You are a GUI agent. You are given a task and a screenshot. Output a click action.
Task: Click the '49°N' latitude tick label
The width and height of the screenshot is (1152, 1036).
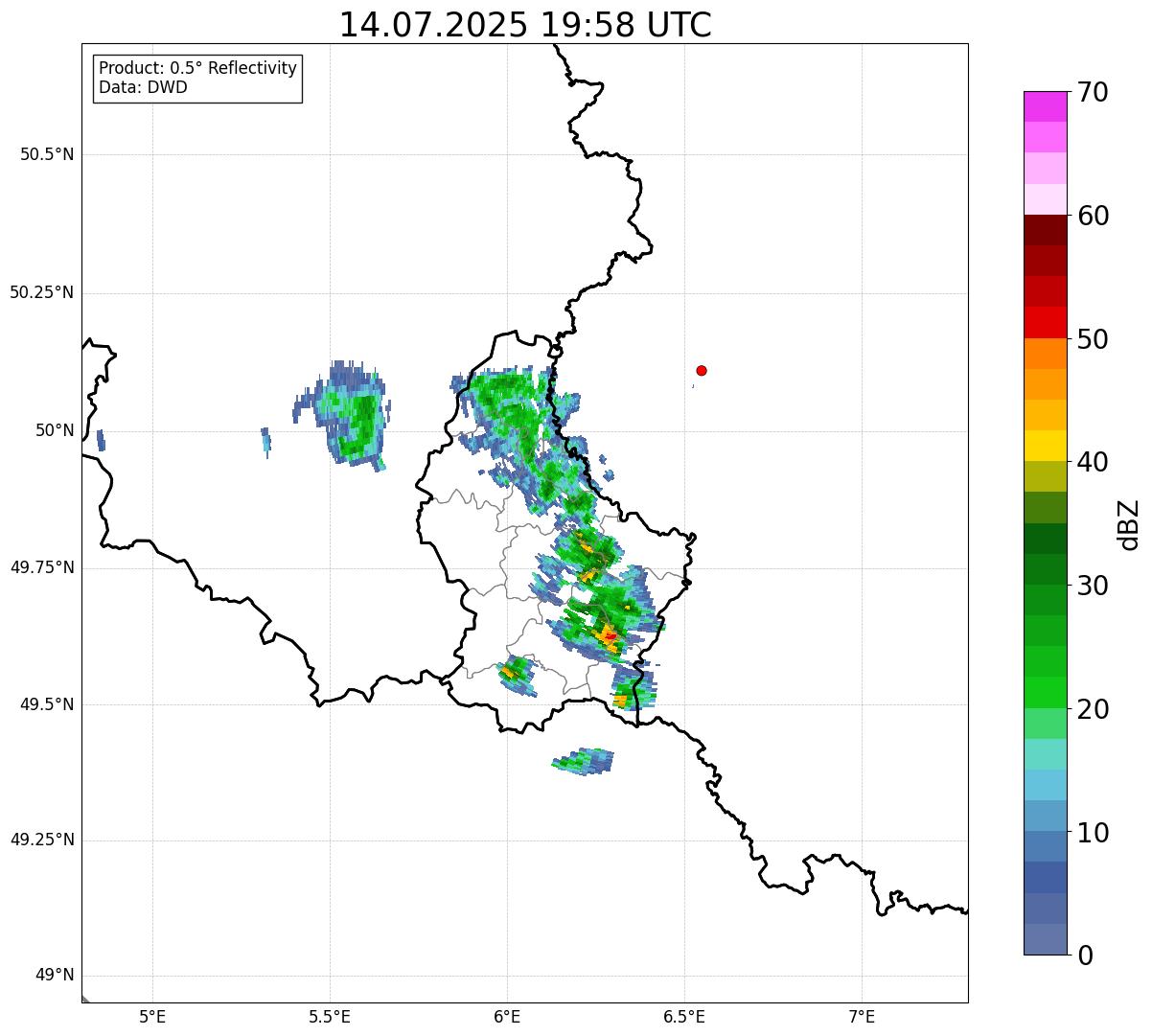55,976
